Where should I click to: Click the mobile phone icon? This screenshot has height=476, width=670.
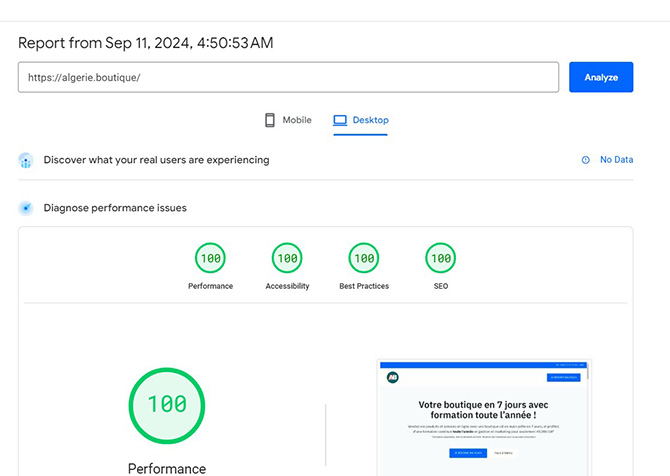click(270, 120)
